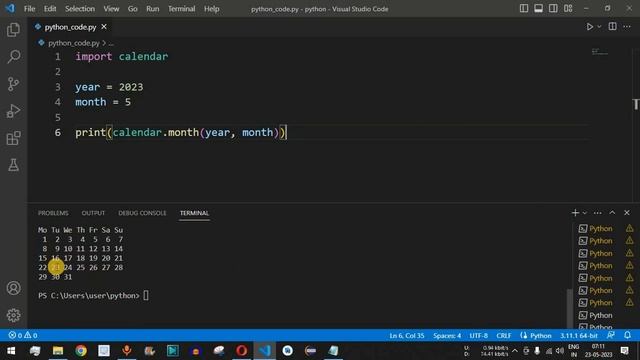Open the Source Control view
This screenshot has height=360, width=640.
tap(13, 84)
